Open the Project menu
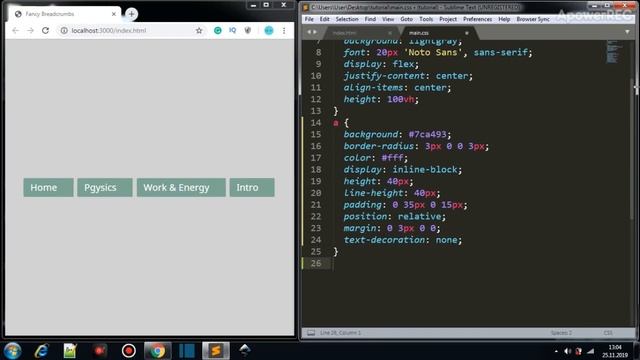640x360 pixels. 448,19
